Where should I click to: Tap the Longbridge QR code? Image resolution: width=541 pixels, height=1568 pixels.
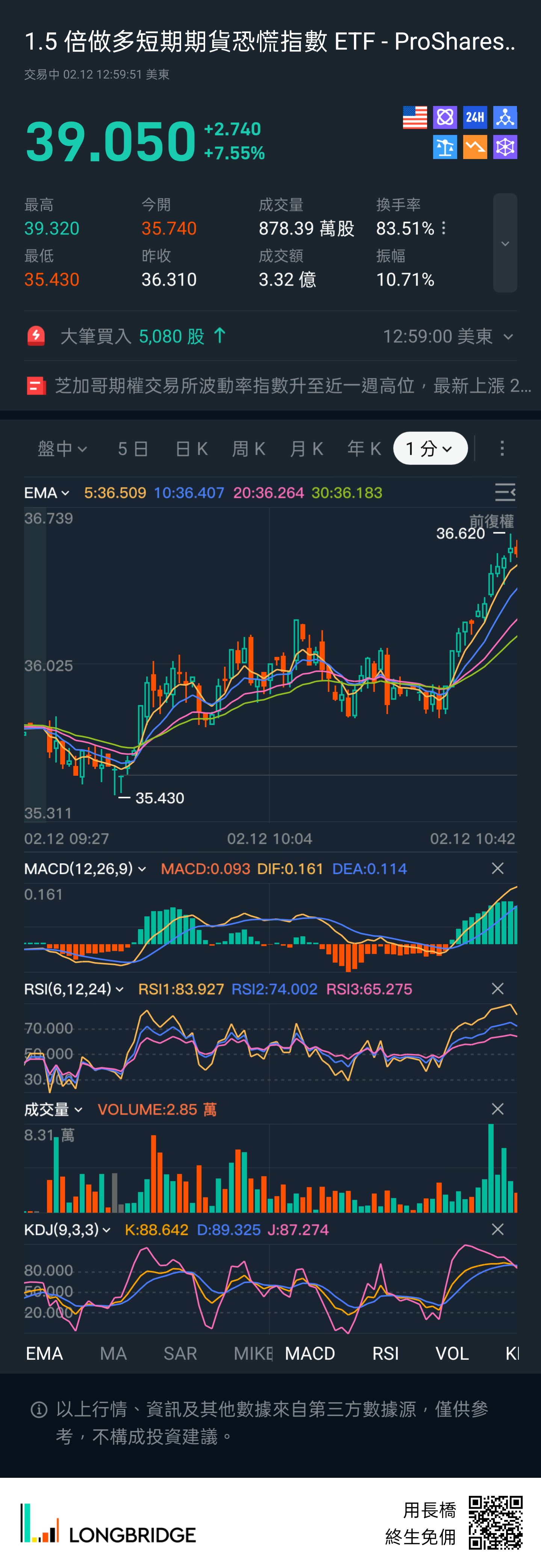click(496, 1523)
